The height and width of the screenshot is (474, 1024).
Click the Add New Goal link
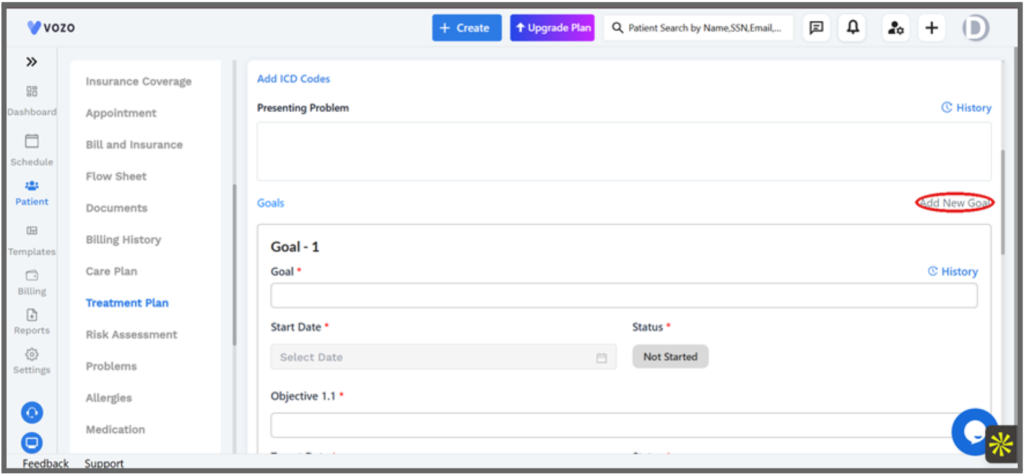pyautogui.click(x=955, y=203)
